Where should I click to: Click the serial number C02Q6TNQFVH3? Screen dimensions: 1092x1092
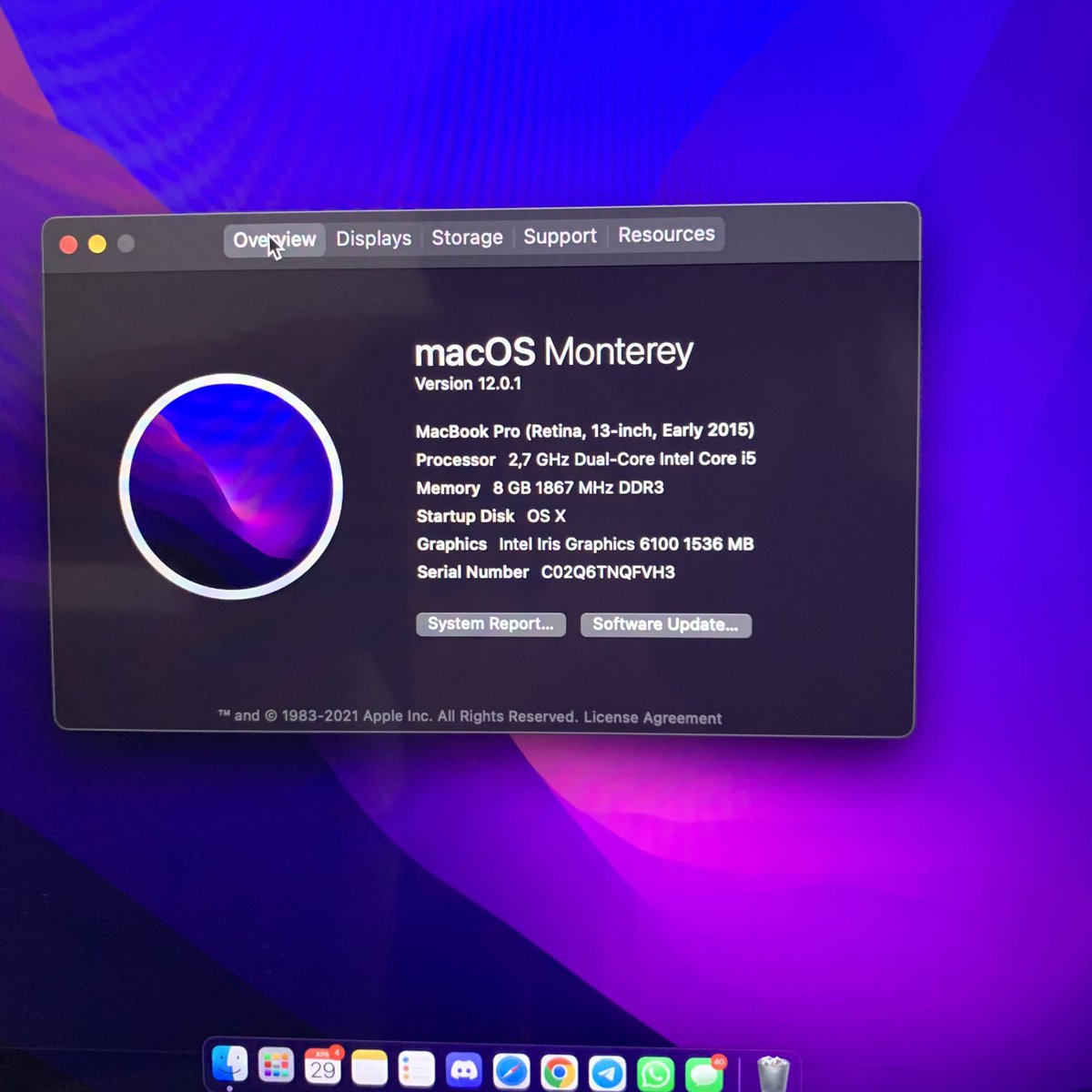point(608,572)
